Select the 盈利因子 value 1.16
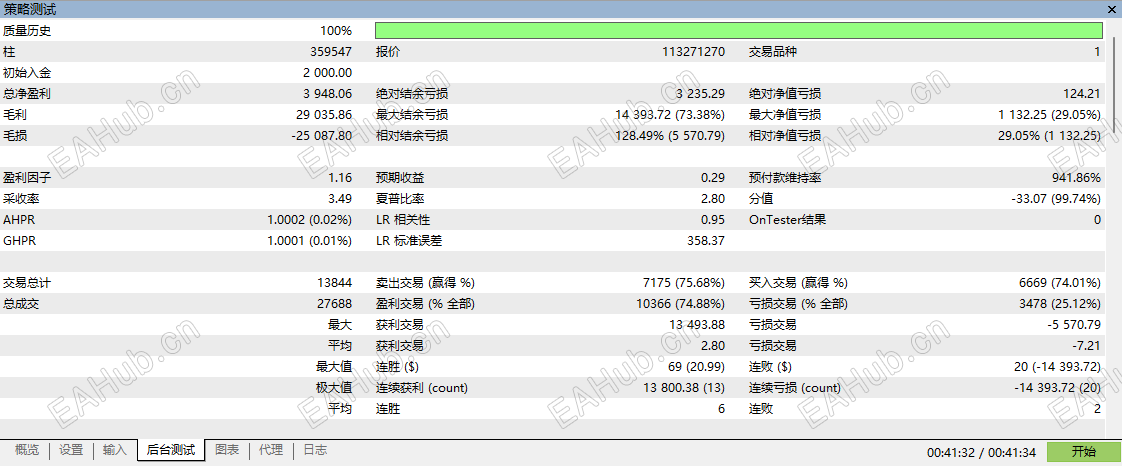1122x466 pixels. tap(341, 178)
